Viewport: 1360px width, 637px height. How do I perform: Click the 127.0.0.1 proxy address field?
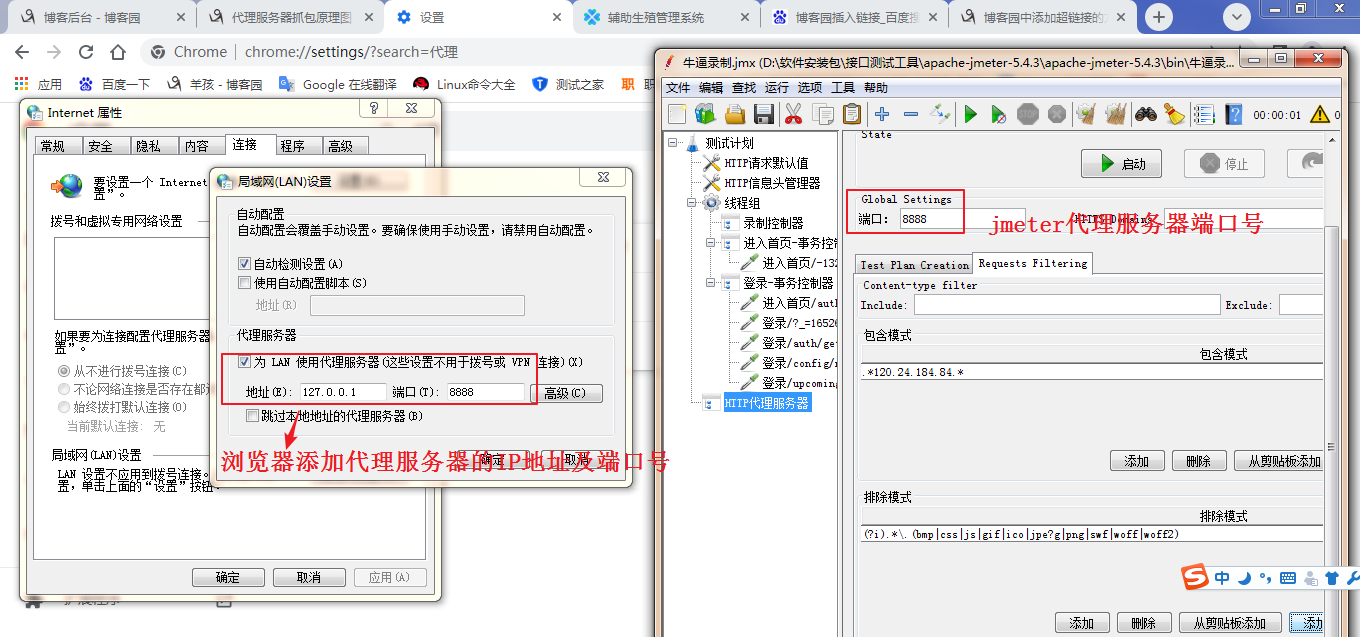(343, 393)
